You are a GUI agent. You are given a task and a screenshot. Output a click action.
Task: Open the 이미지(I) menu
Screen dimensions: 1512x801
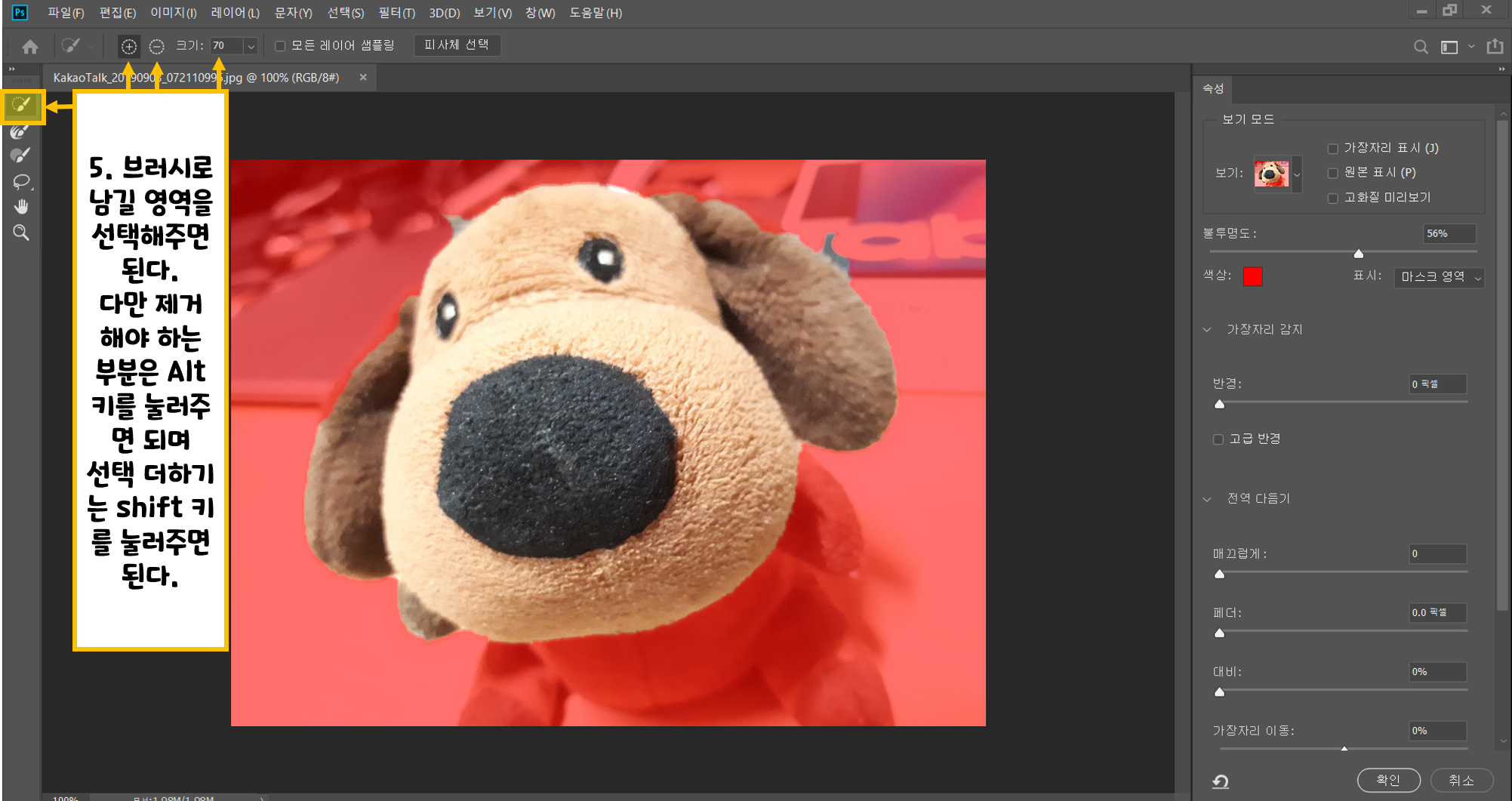174,13
